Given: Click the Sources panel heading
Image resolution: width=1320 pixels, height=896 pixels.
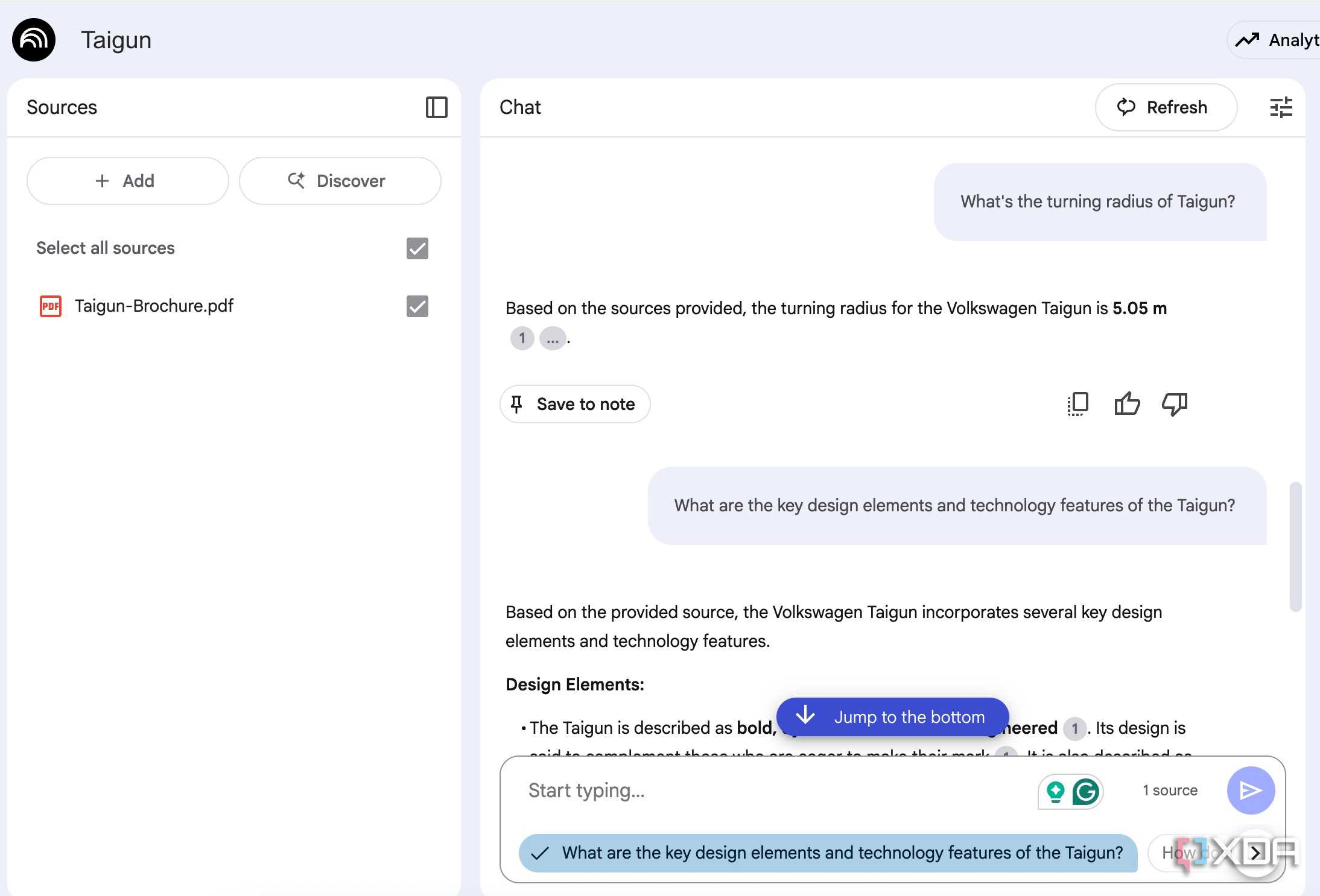Looking at the screenshot, I should (62, 107).
